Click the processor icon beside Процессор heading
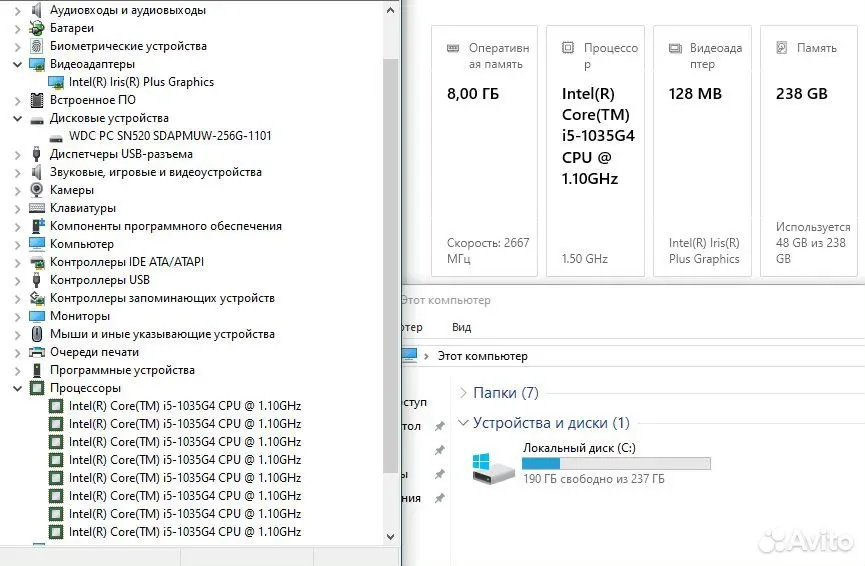 click(568, 47)
